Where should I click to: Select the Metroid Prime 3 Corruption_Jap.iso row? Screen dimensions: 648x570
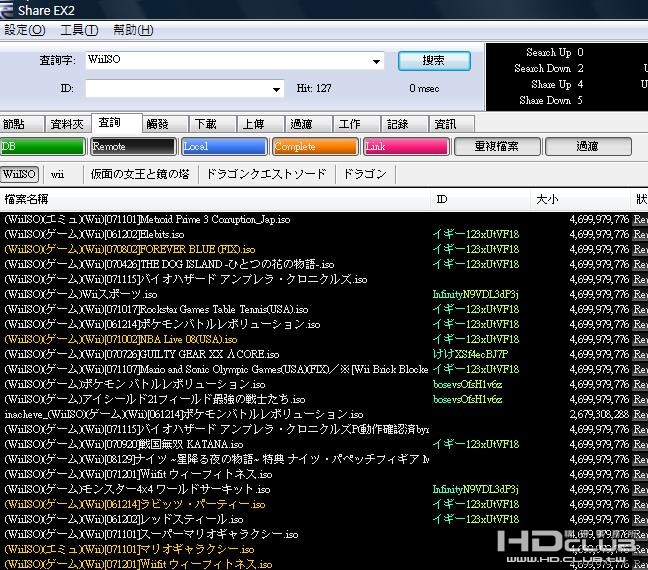pyautogui.click(x=324, y=219)
